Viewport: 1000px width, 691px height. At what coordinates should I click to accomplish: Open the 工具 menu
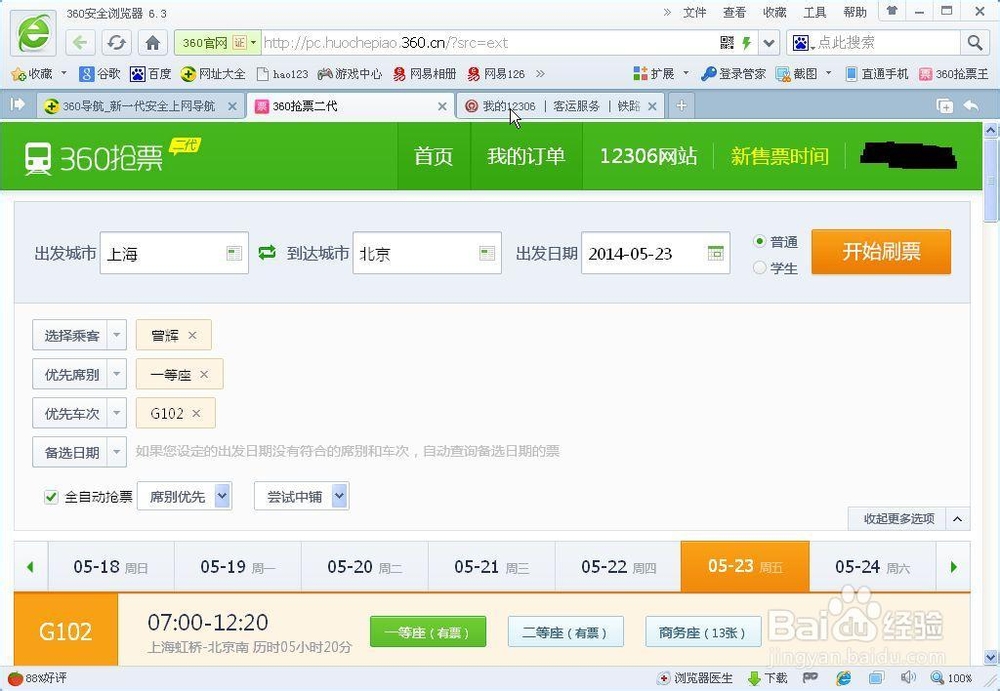coord(814,12)
